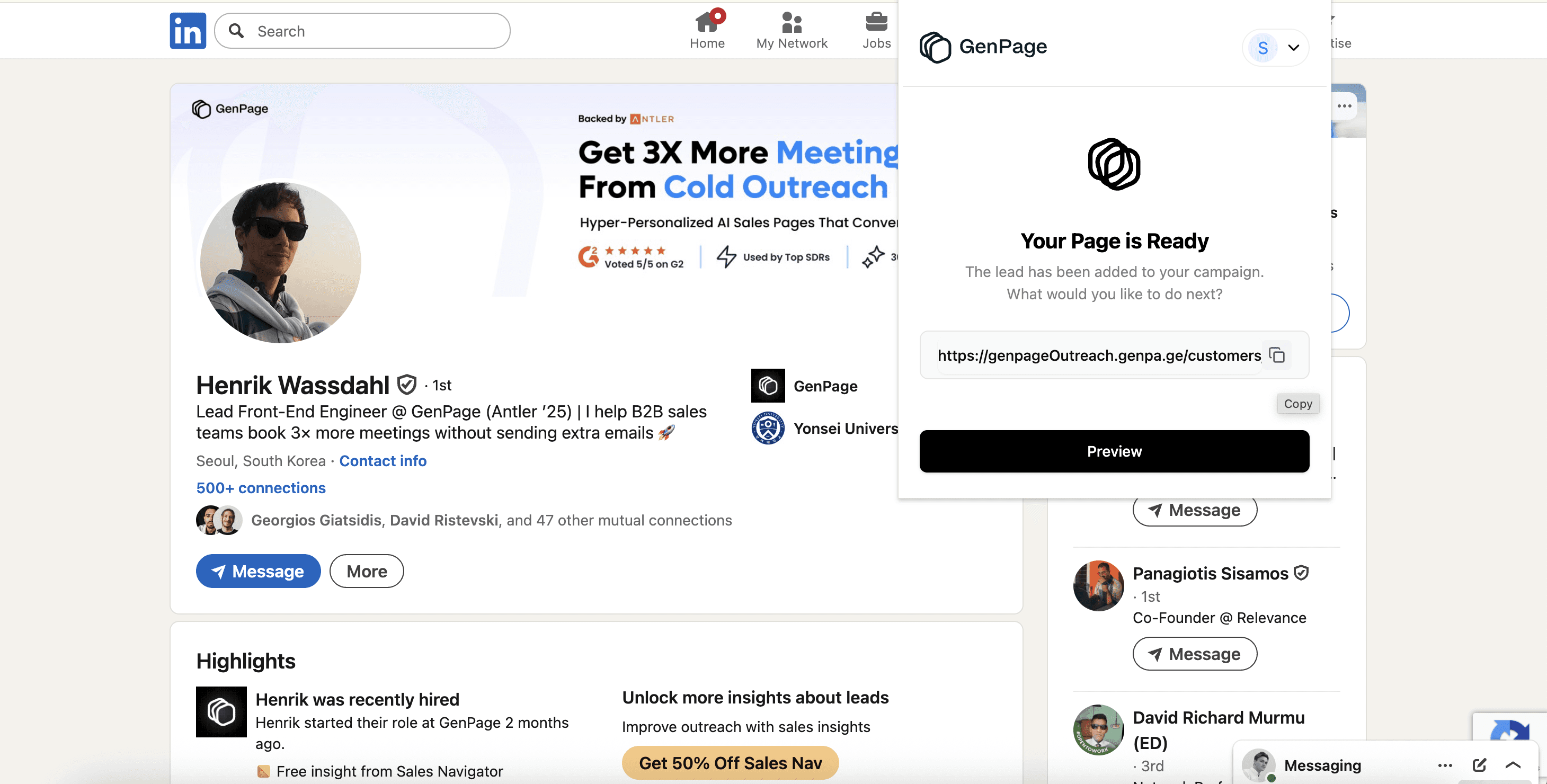
Task: Expand the Messaging panel chevron
Action: (x=1513, y=765)
